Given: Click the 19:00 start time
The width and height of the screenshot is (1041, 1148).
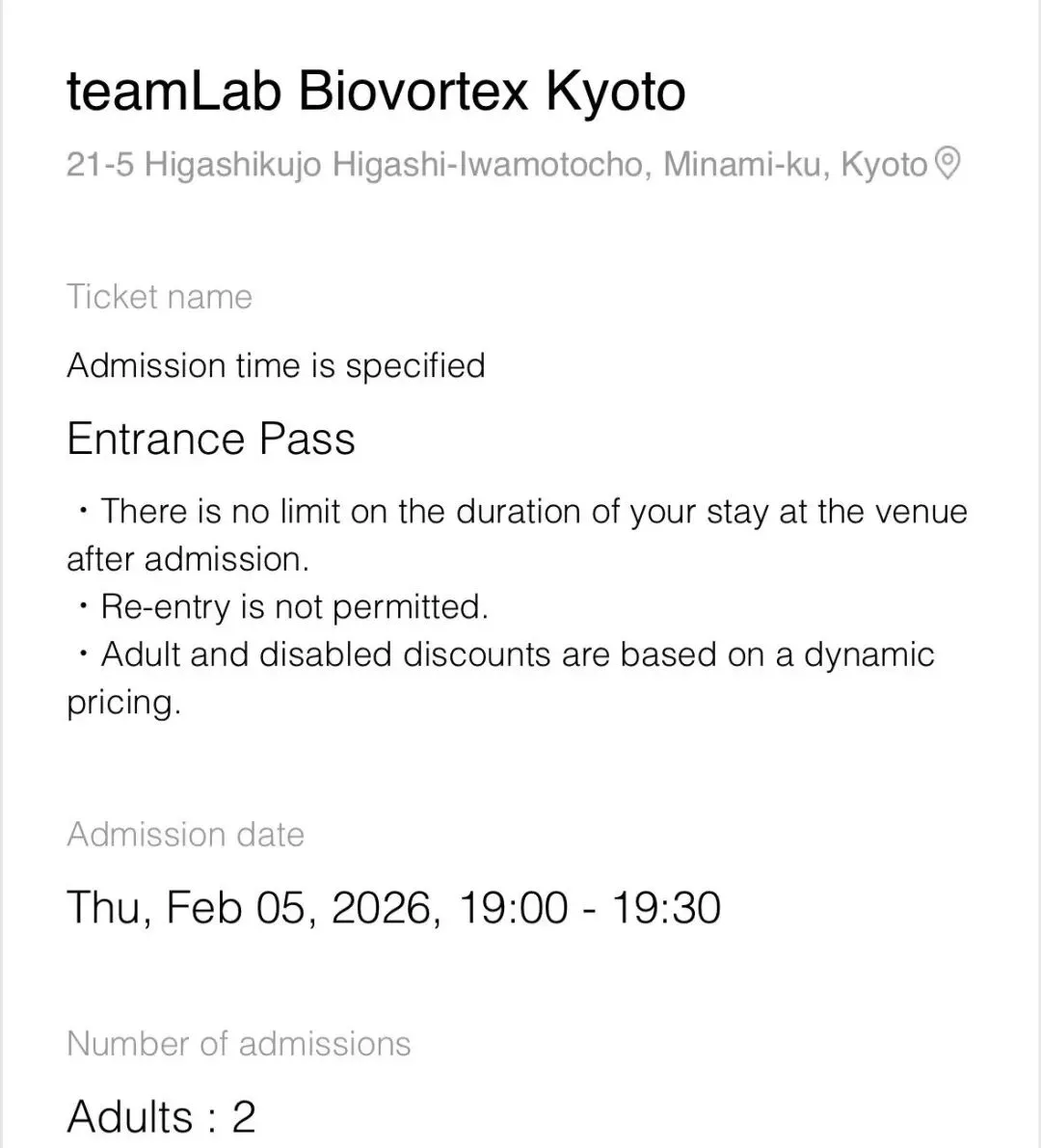Looking at the screenshot, I should pyautogui.click(x=513, y=907).
